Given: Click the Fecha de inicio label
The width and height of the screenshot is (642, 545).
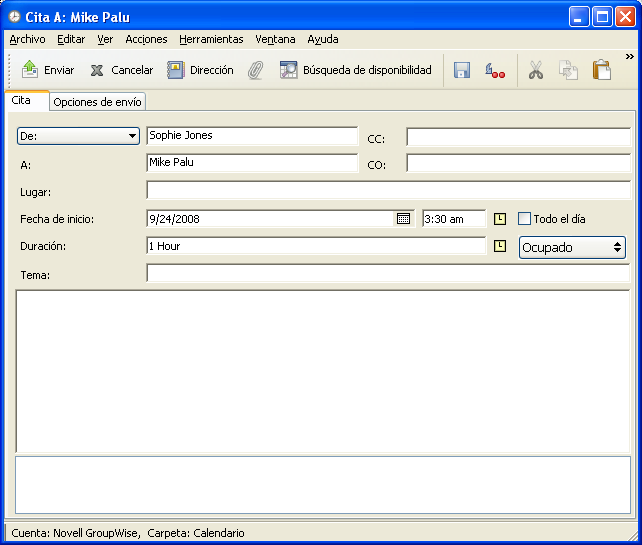Looking at the screenshot, I should (57, 219).
